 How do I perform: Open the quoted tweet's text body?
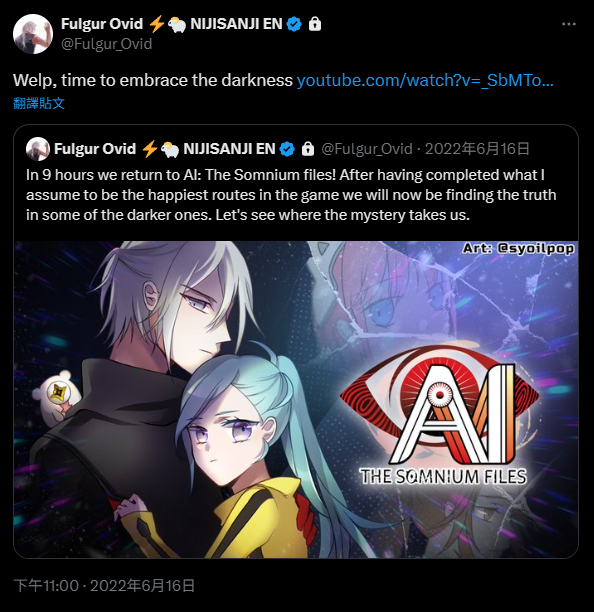pyautogui.click(x=291, y=195)
